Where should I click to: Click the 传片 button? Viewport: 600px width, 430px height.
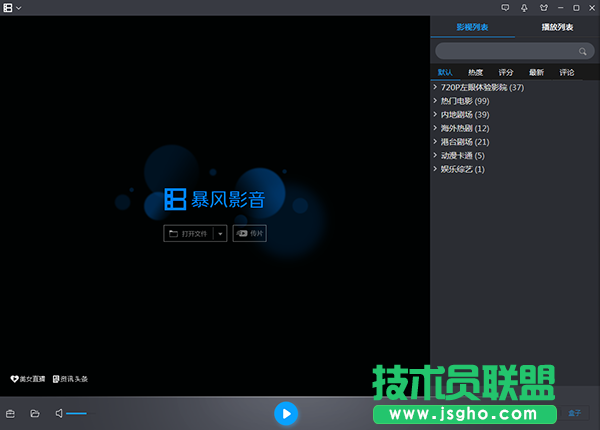pyautogui.click(x=249, y=234)
